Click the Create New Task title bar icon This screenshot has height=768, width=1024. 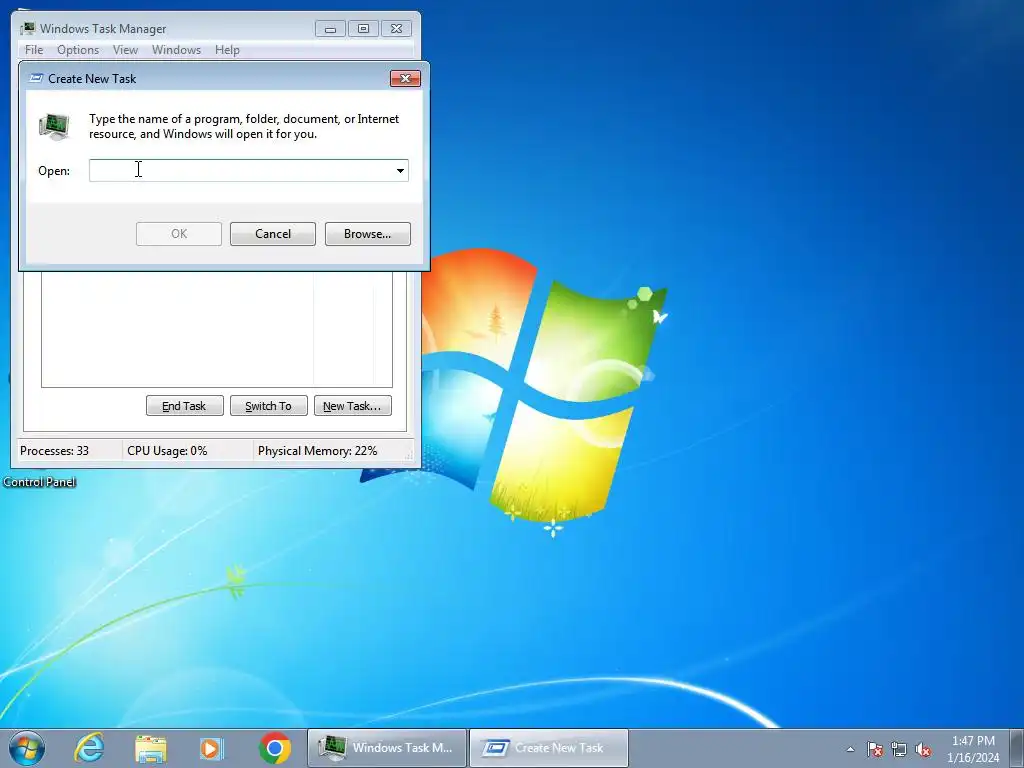pyautogui.click(x=37, y=78)
